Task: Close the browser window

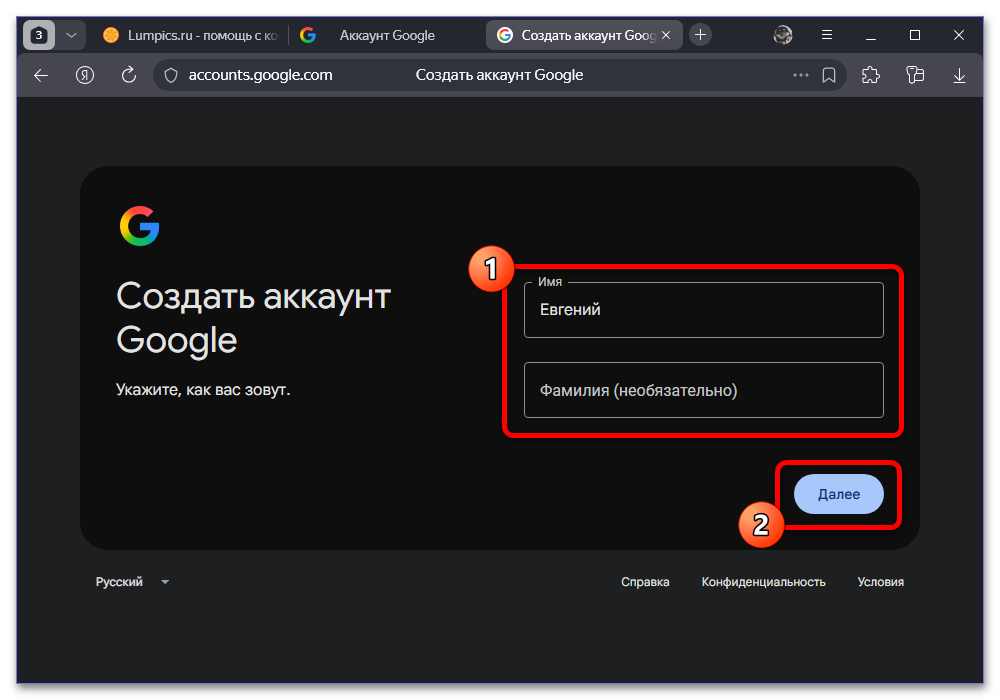Action: [x=959, y=35]
